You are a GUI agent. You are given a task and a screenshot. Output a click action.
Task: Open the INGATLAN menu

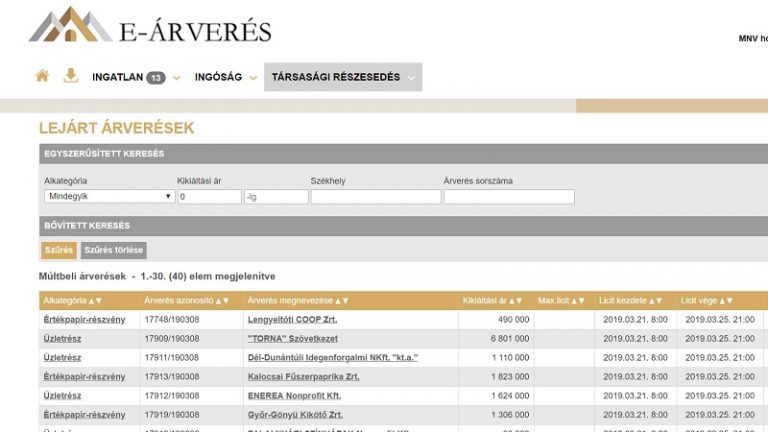pos(118,77)
